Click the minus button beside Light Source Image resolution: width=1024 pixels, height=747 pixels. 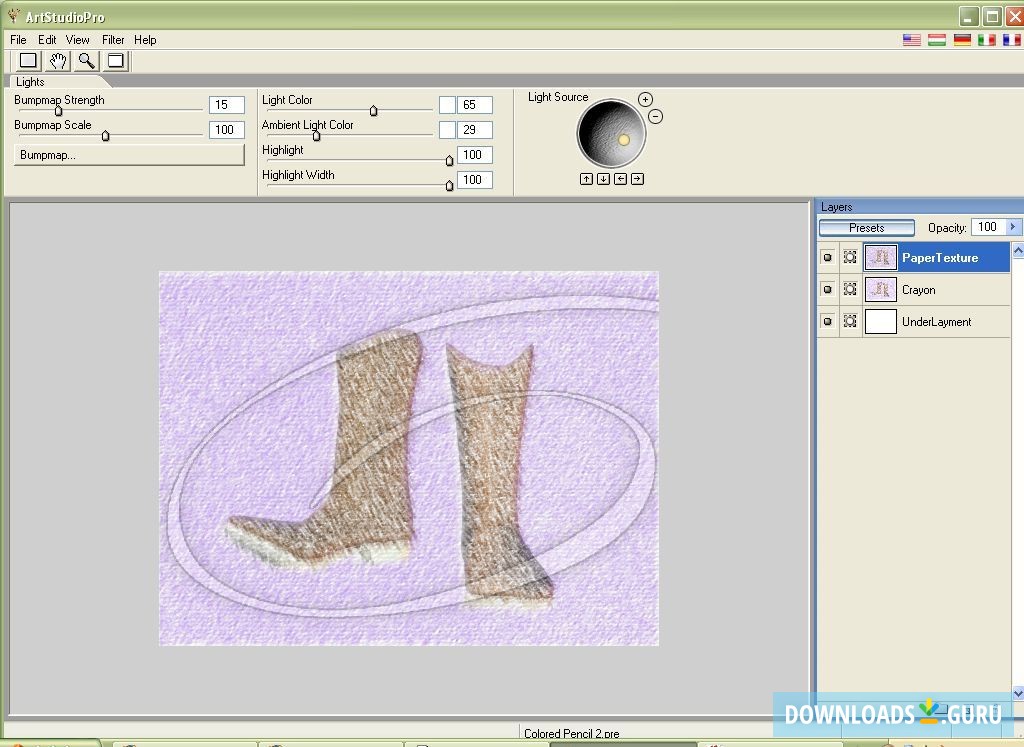tap(655, 116)
